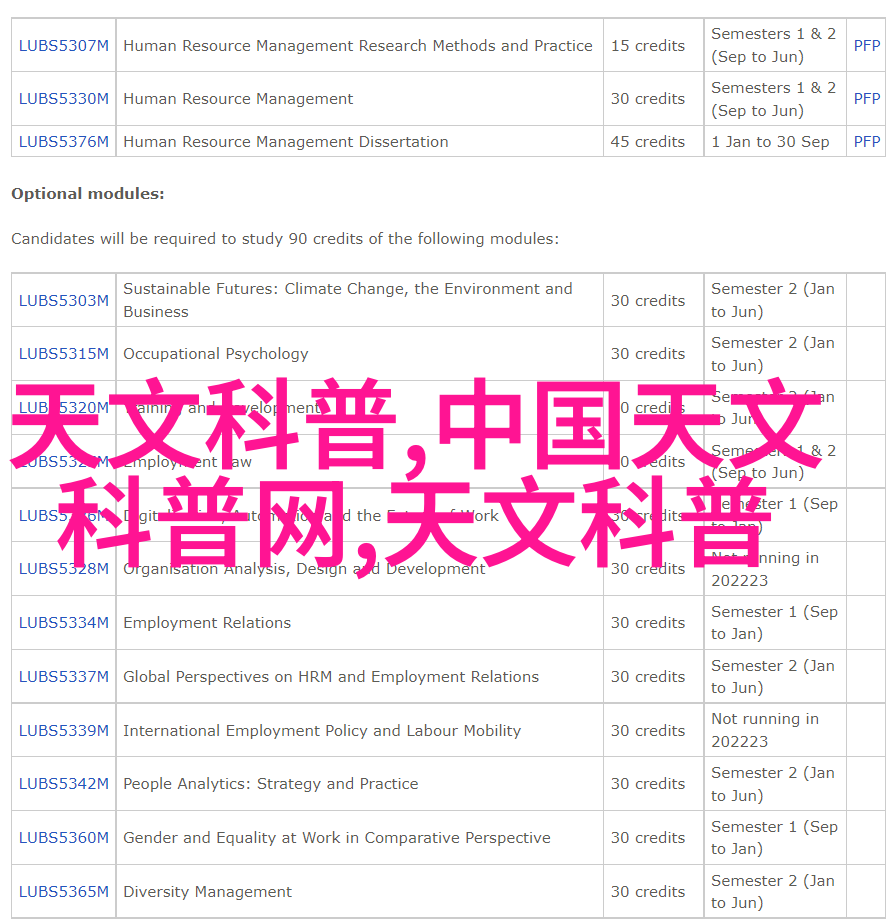Open the LUBS5334M Employment Relations link
This screenshot has width=895, height=922.
click(x=63, y=623)
